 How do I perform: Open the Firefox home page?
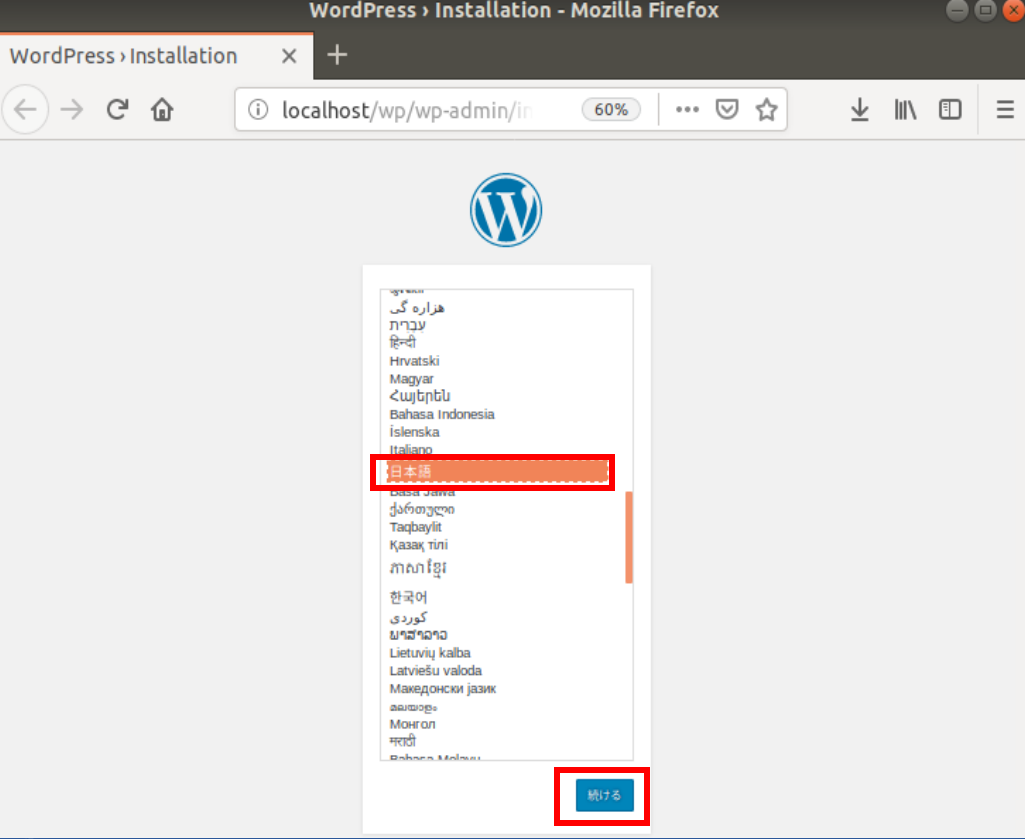point(162,109)
